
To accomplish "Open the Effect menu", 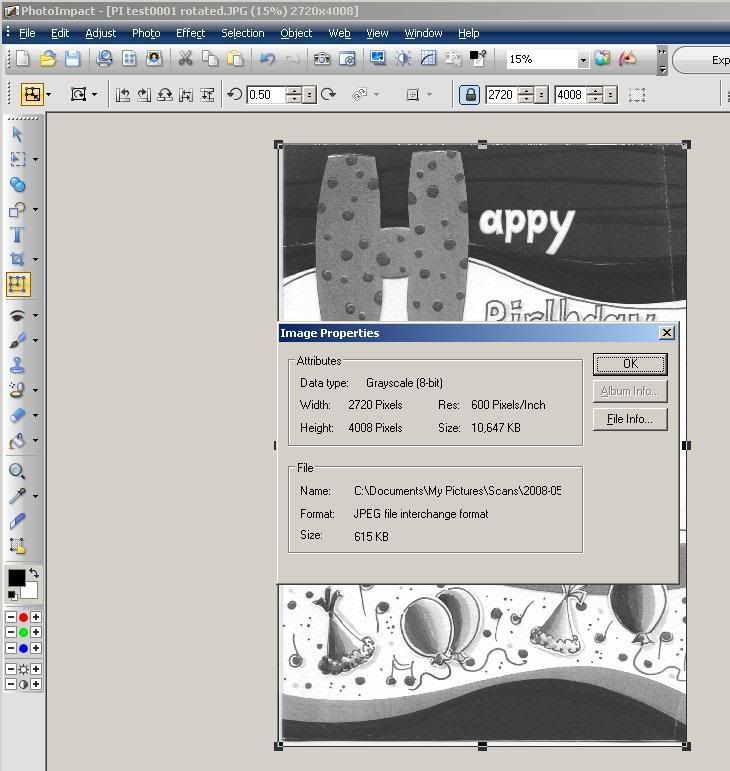I will [190, 33].
